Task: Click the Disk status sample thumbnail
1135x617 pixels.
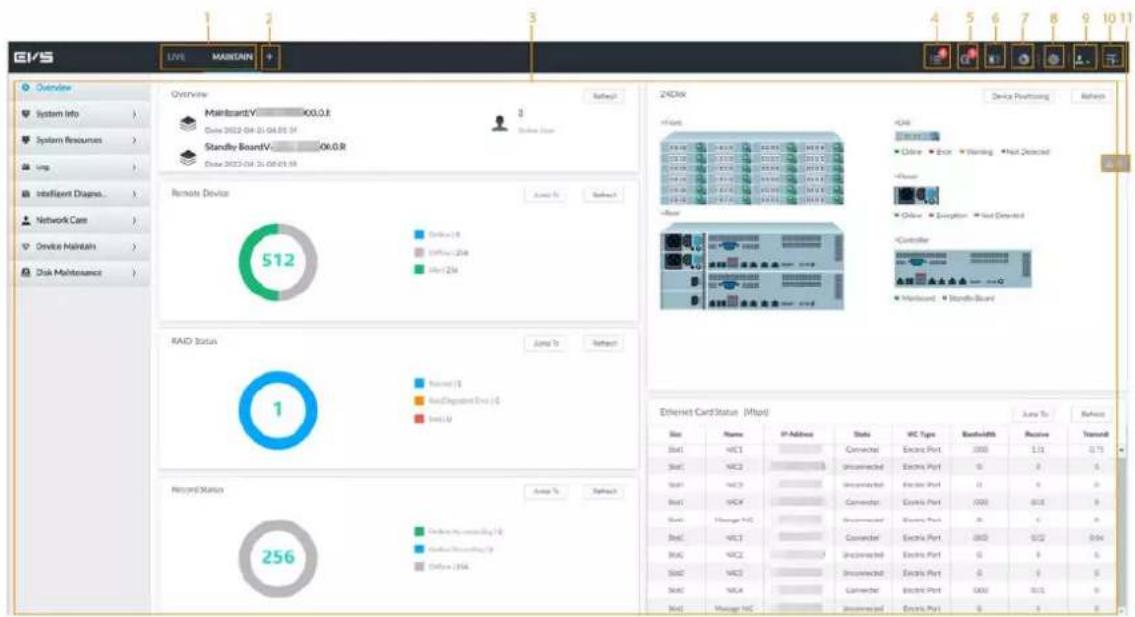Action: pyautogui.click(x=917, y=136)
